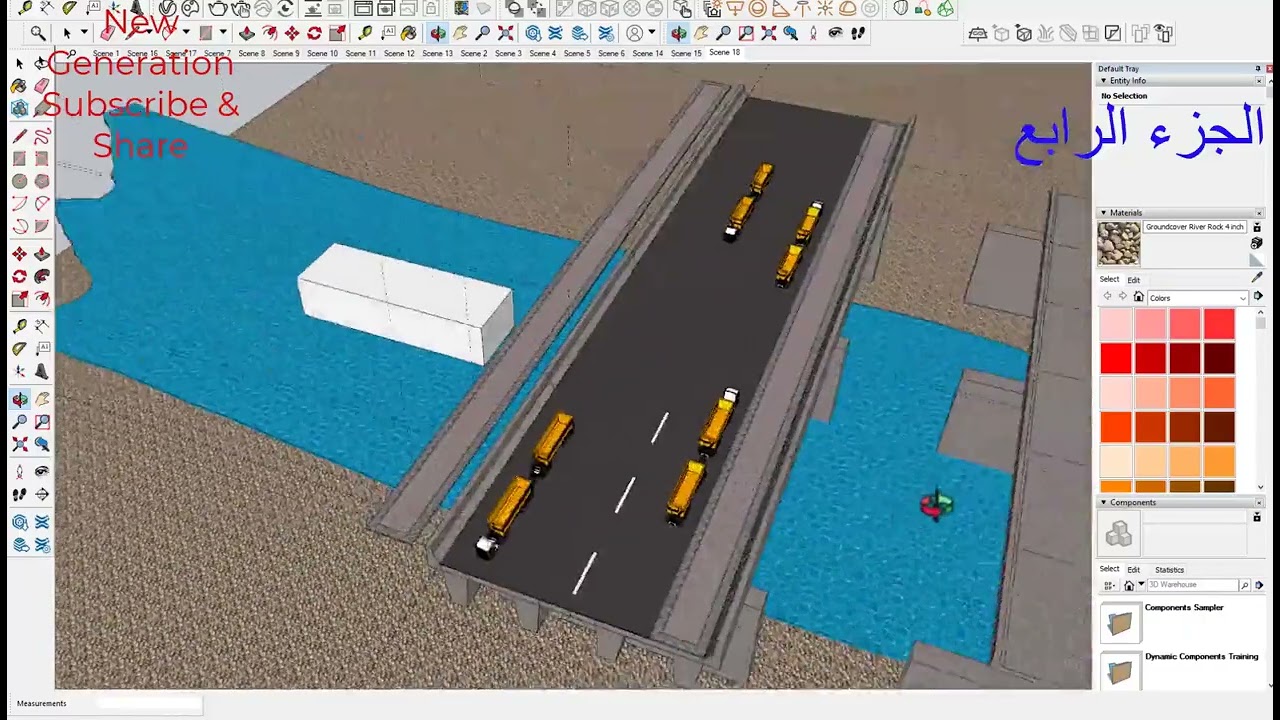Open the Statistics tab in Components
This screenshot has height=720, width=1280.
pyautogui.click(x=1169, y=570)
